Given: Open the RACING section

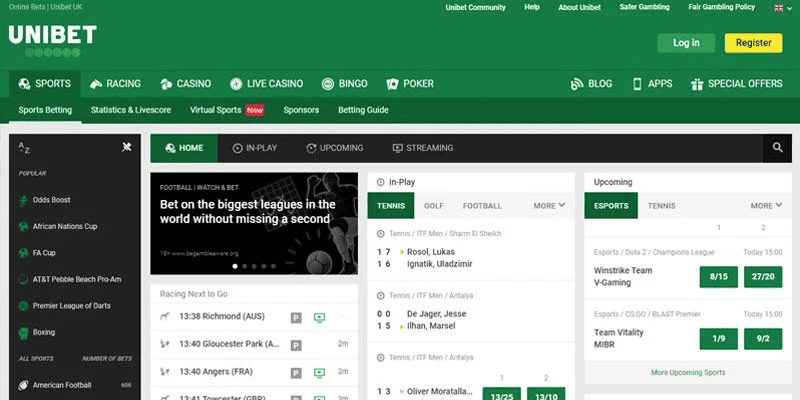Looking at the screenshot, I should pos(115,84).
